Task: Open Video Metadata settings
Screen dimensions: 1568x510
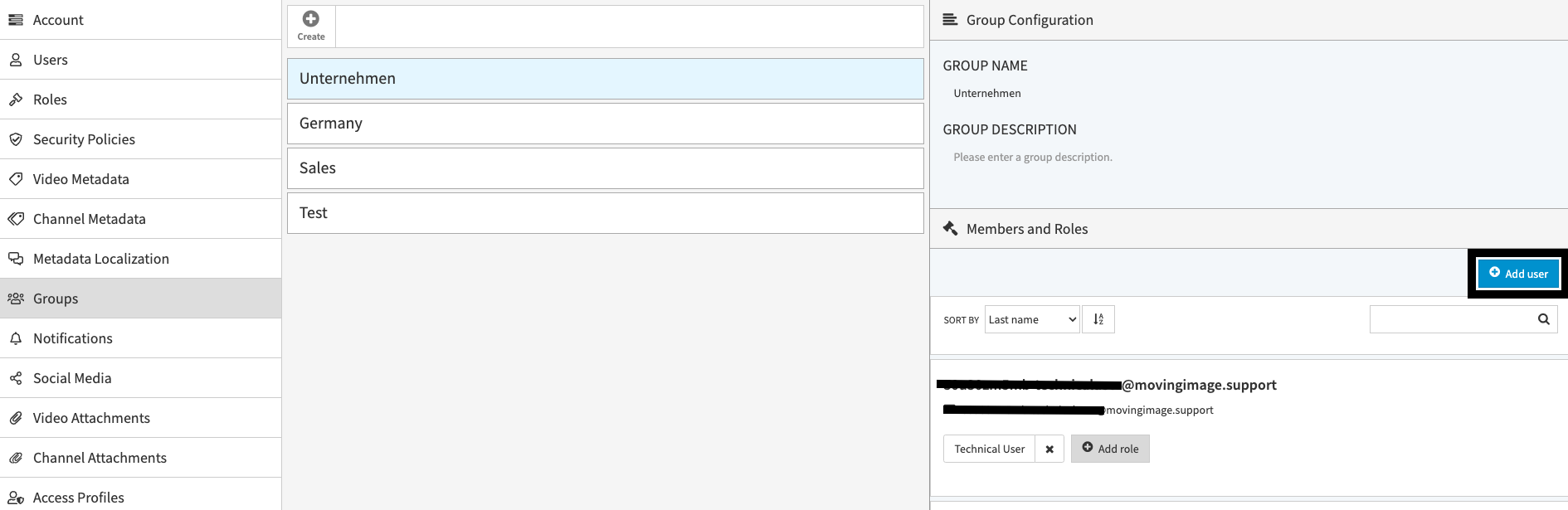Action: pos(141,179)
